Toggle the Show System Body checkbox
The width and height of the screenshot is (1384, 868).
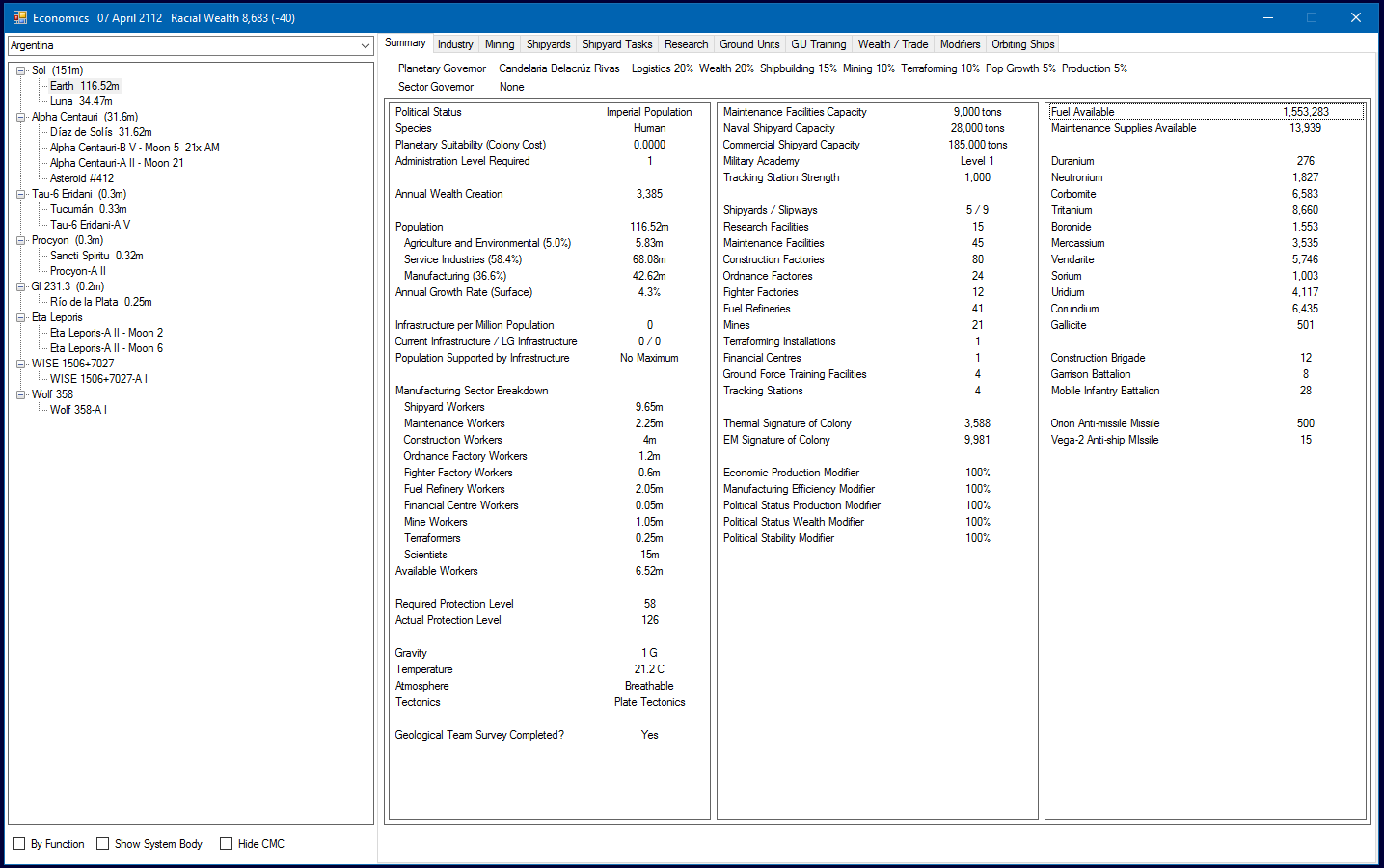(102, 844)
